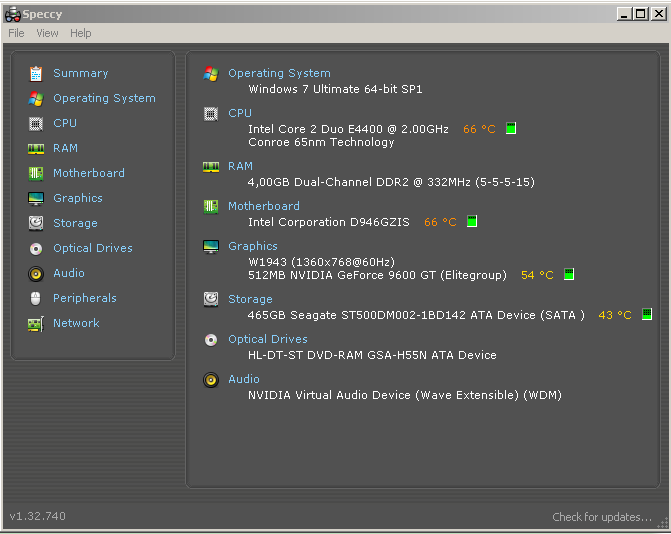Screen dimensions: 671x534
Task: Click the version number v1.32.740
Action: (x=38, y=516)
